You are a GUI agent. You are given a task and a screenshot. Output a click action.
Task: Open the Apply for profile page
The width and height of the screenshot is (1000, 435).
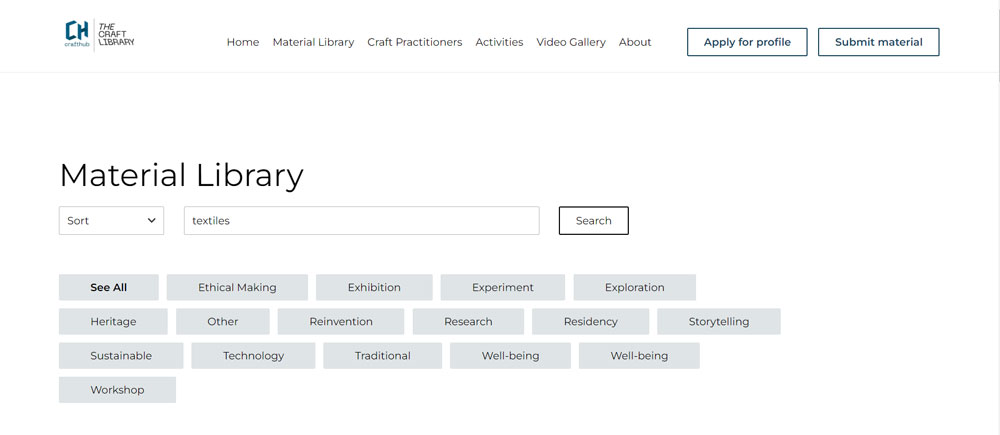pyautogui.click(x=746, y=42)
